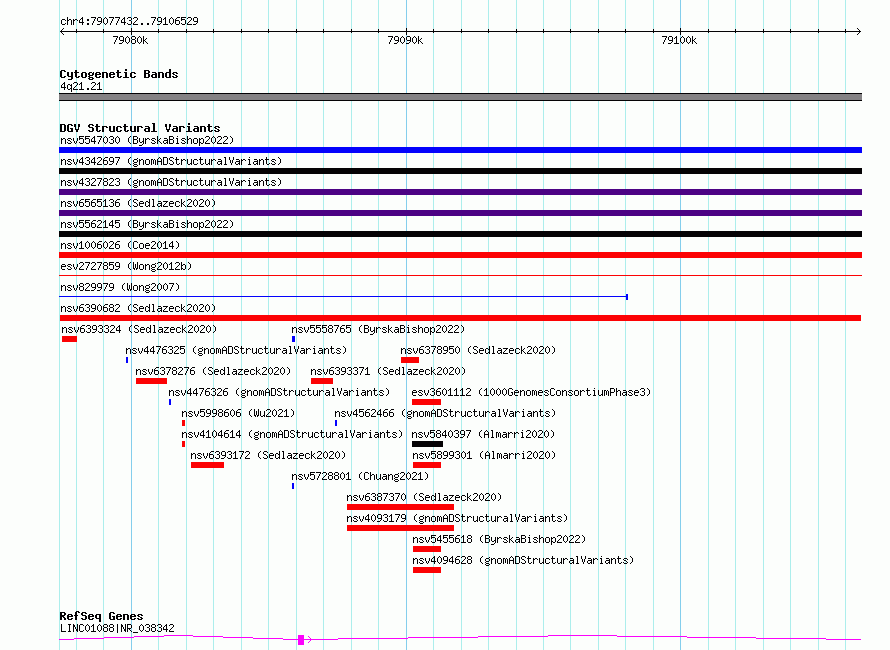Open variant nsv4476326 (gnomADStructuralVariants) label
The image size is (890, 650).
[x=279, y=392]
